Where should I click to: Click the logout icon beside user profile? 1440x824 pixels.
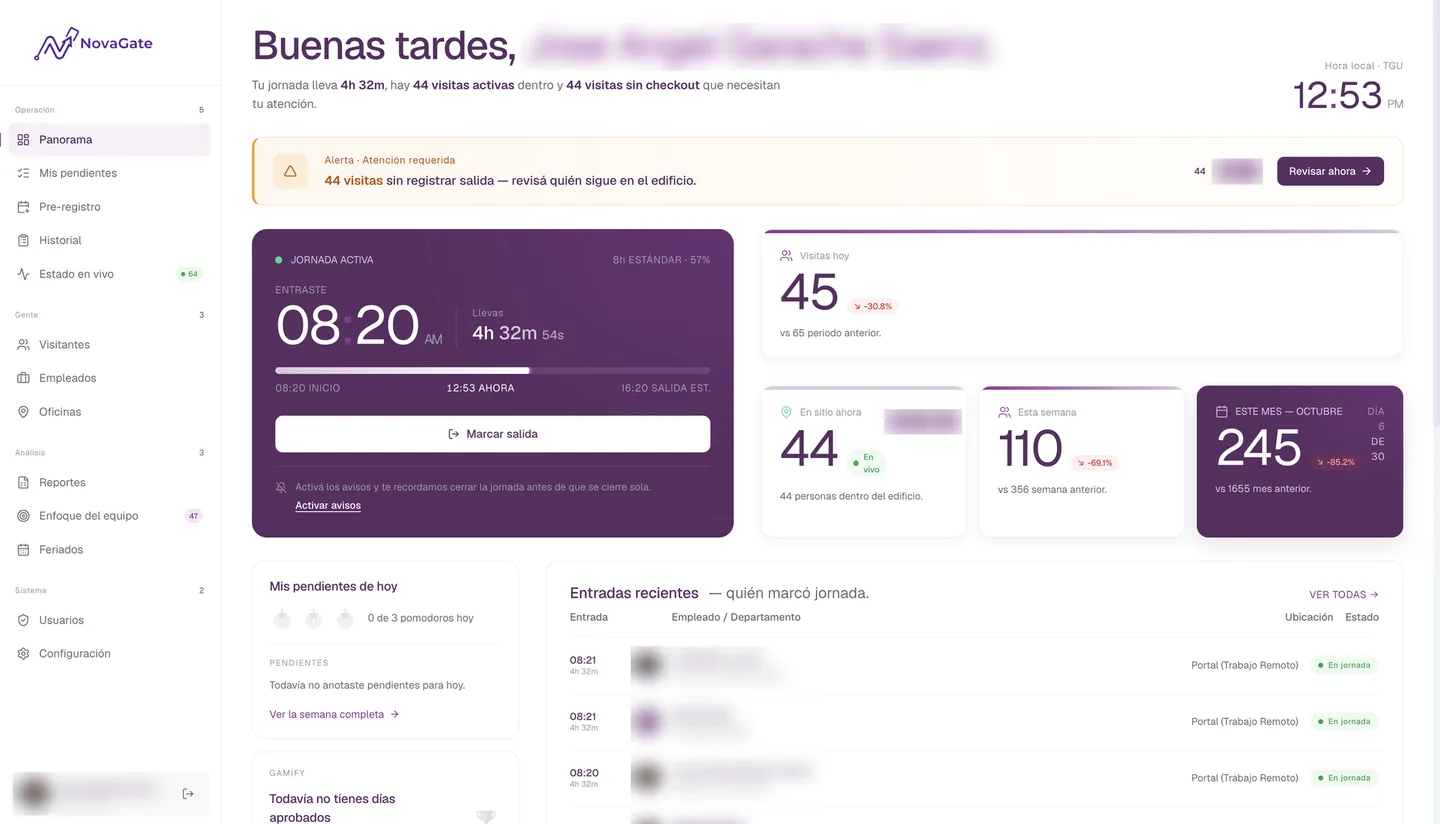pos(188,794)
